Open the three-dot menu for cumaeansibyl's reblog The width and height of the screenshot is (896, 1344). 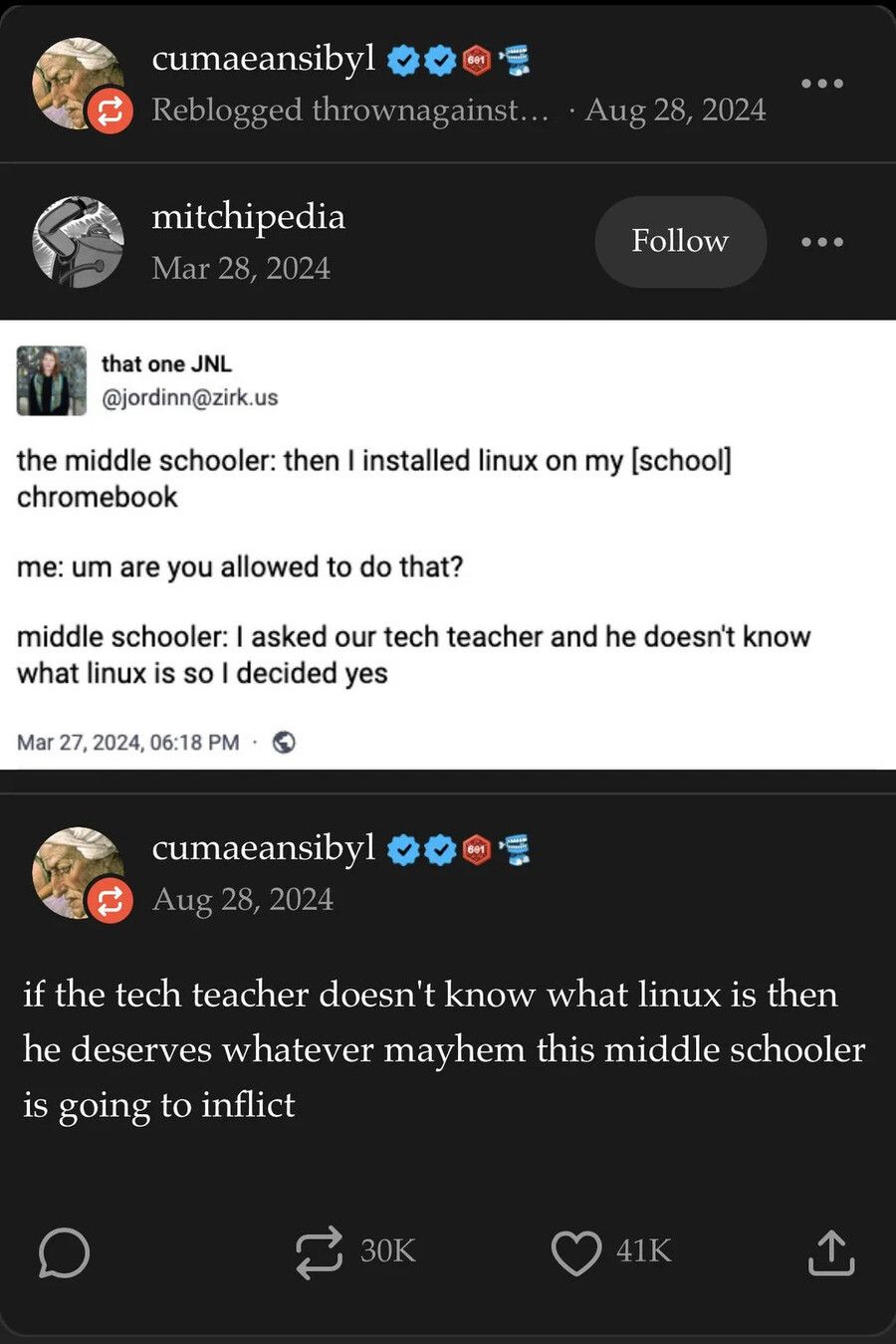[822, 84]
